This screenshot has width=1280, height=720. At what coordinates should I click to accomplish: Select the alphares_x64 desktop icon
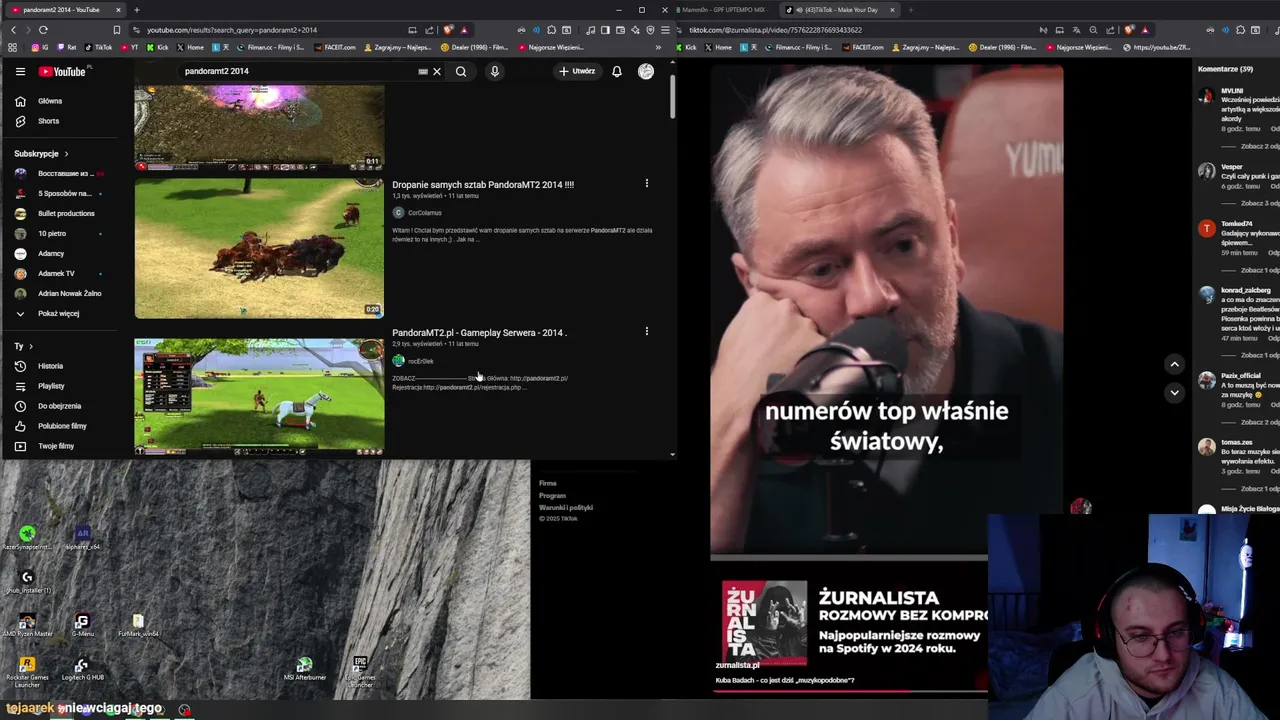82,538
